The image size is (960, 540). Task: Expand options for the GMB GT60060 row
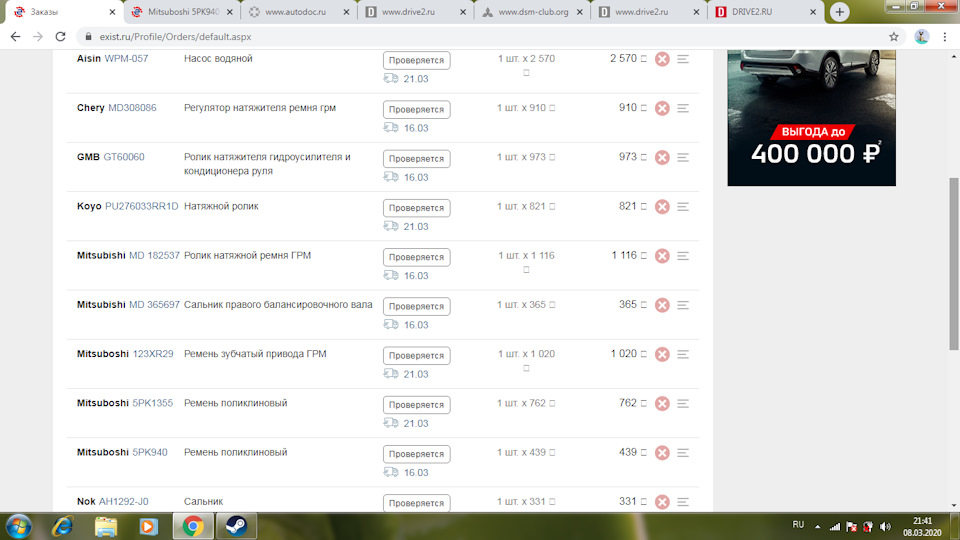(683, 157)
